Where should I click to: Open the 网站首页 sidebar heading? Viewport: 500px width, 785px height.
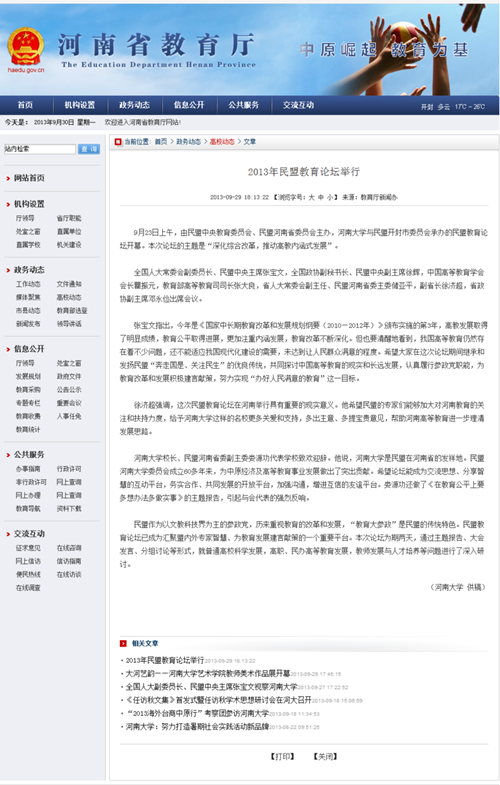[29, 178]
